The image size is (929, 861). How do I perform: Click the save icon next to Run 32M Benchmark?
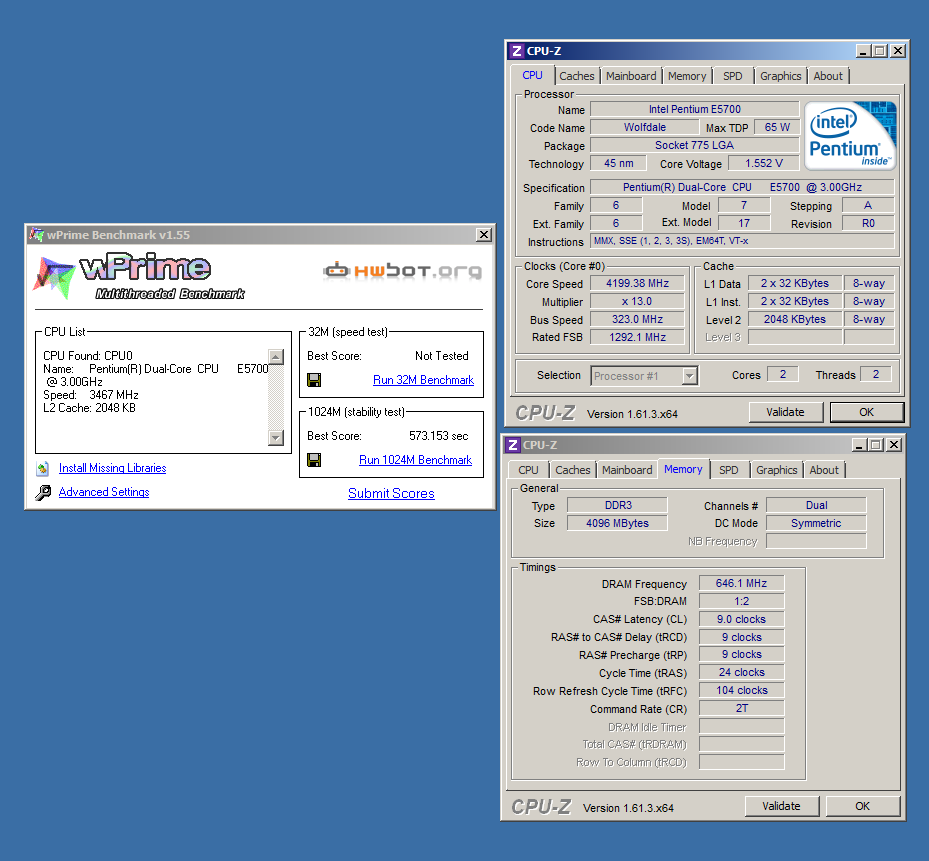(314, 380)
